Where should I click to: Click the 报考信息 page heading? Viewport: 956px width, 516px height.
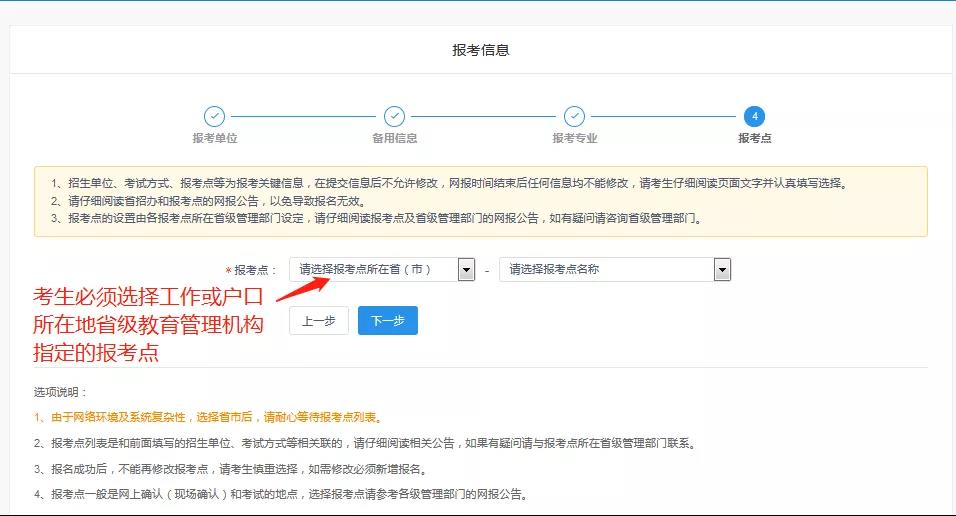481,50
